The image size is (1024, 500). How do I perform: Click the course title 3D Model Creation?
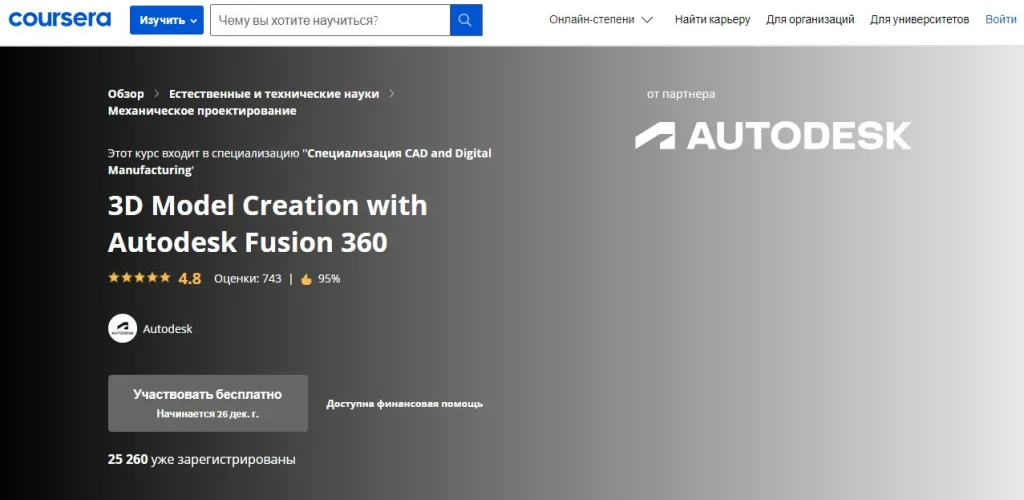267,224
